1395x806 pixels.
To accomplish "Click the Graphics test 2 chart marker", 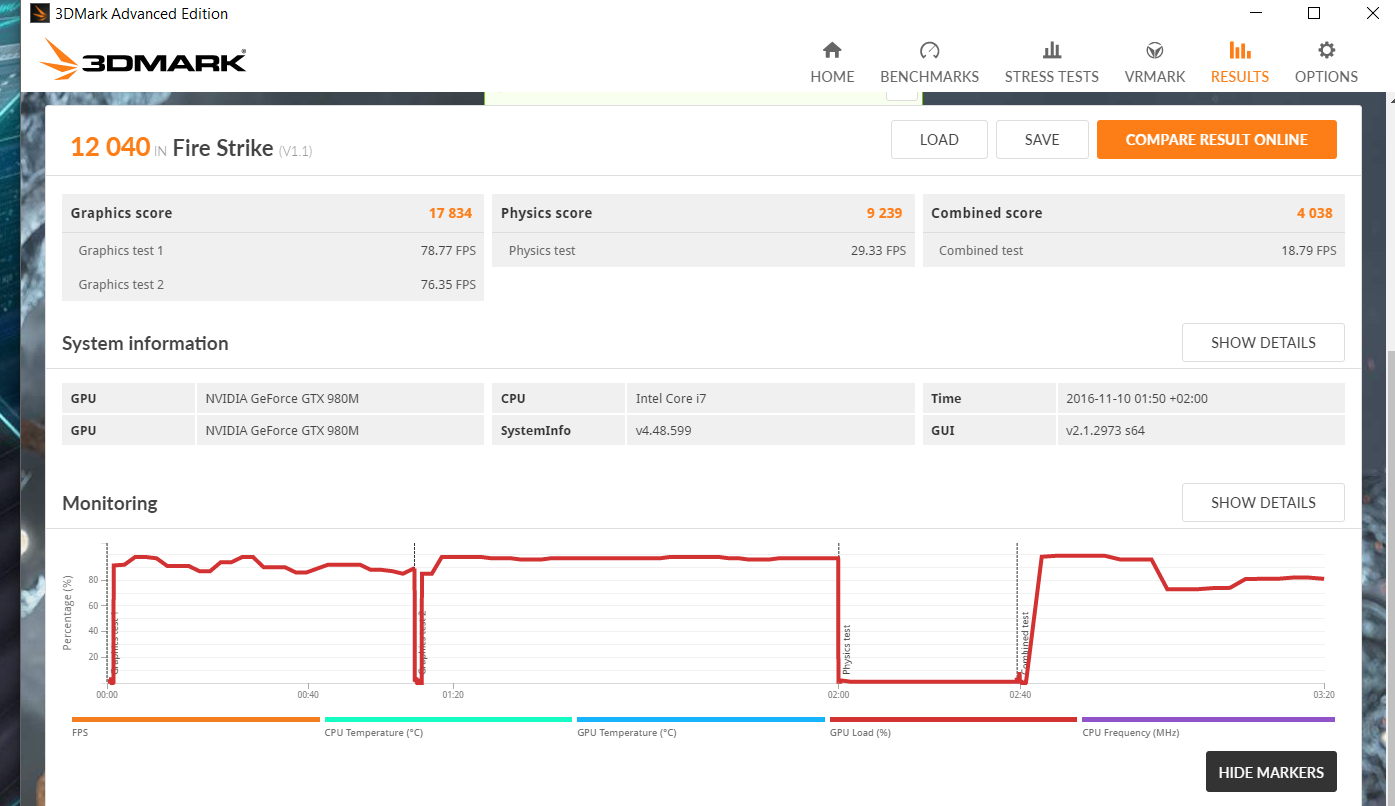I will 422,642.
